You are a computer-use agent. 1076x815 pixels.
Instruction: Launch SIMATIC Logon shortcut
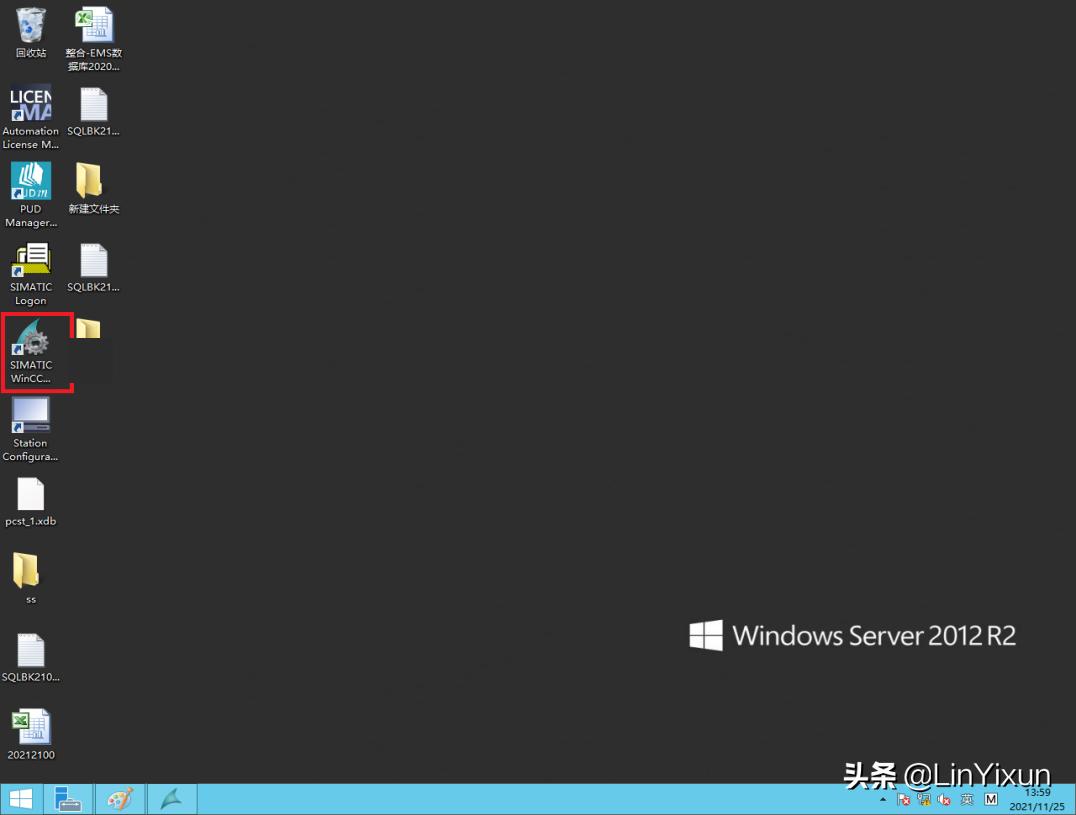(31, 273)
